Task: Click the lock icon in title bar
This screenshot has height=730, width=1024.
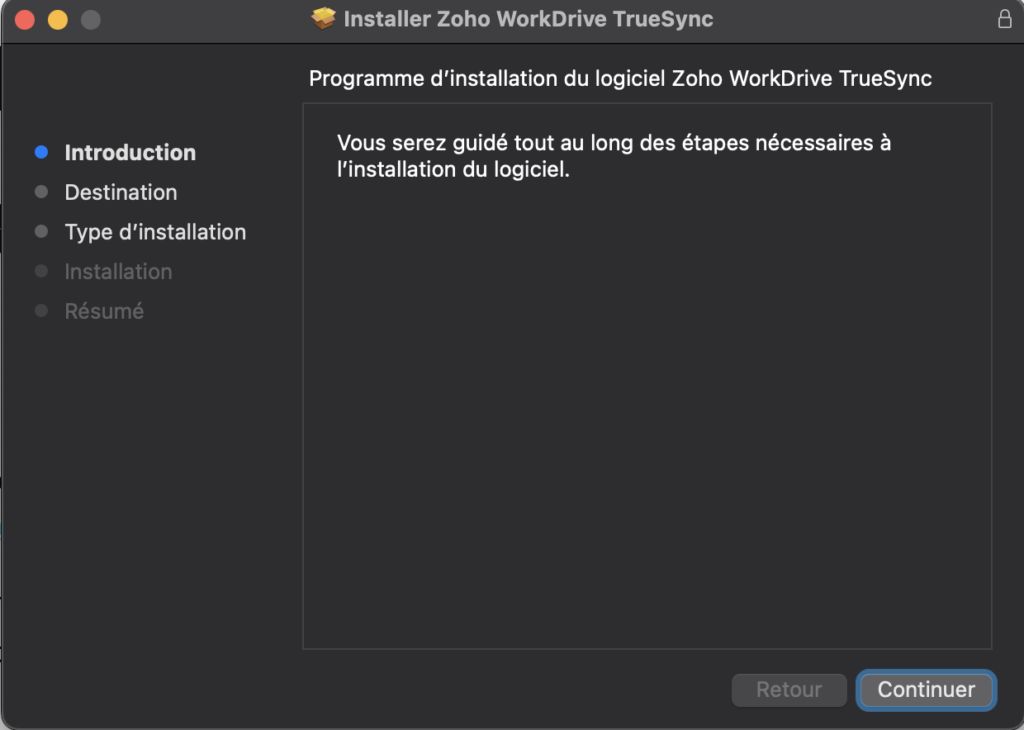Action: (x=1004, y=18)
